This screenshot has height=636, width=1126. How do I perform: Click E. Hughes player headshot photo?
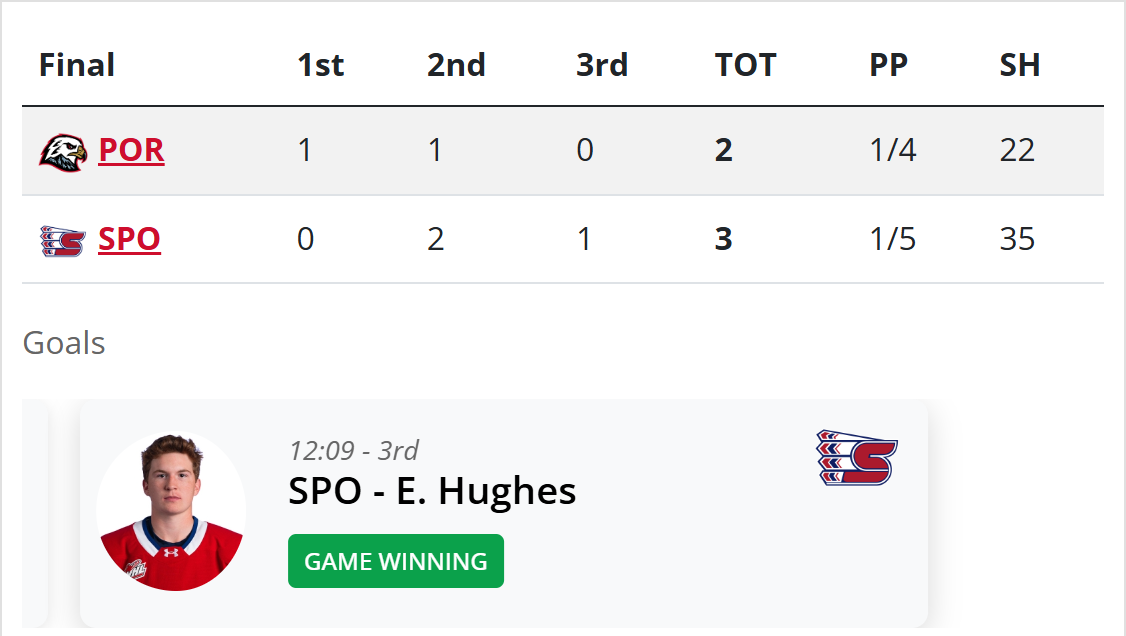coord(171,512)
